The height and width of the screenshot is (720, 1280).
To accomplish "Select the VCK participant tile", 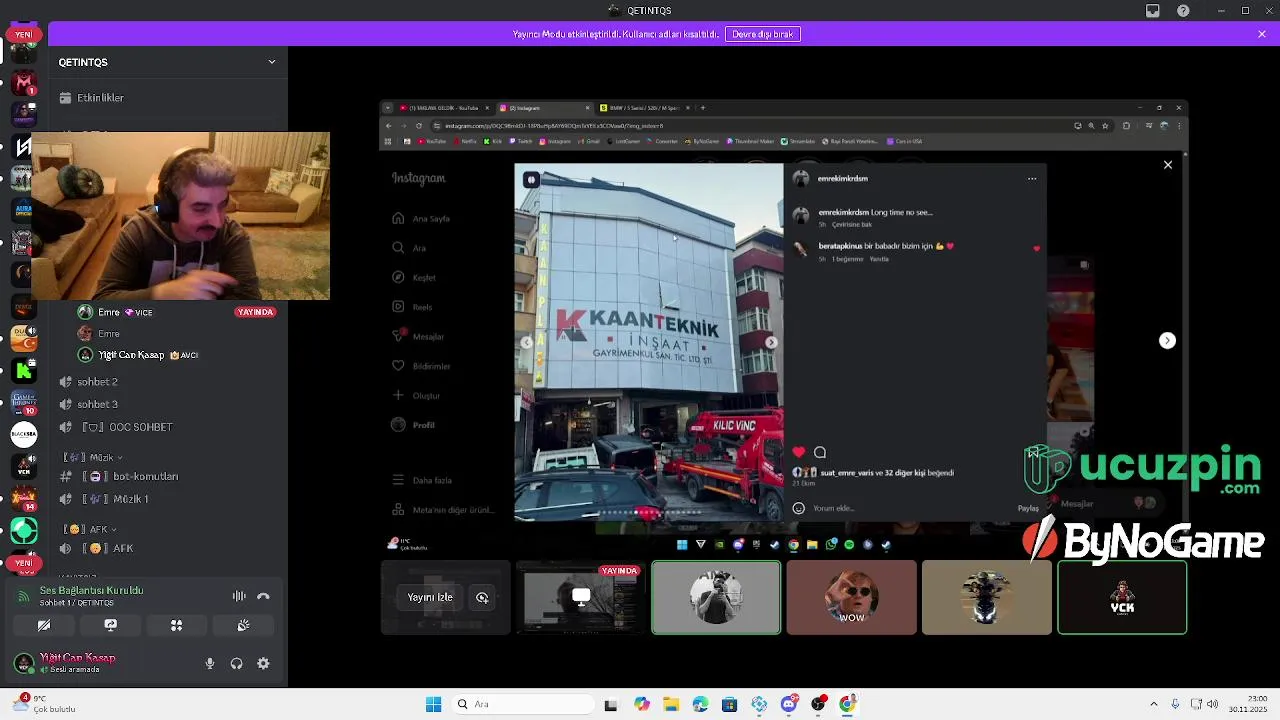I will 1122,598.
